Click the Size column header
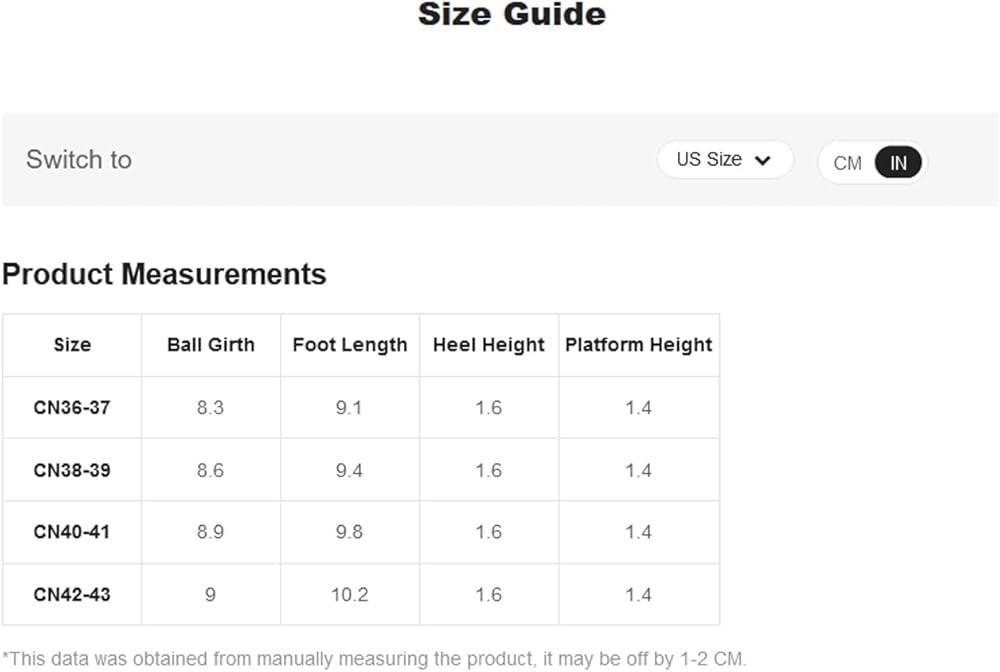The image size is (1000, 672). click(72, 345)
